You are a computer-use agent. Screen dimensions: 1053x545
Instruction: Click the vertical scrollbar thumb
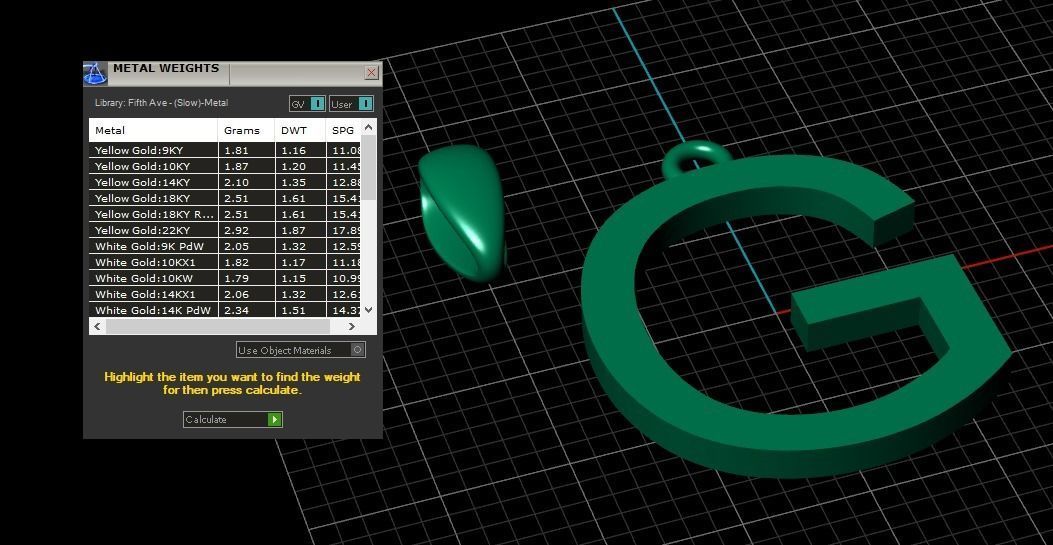(x=368, y=167)
